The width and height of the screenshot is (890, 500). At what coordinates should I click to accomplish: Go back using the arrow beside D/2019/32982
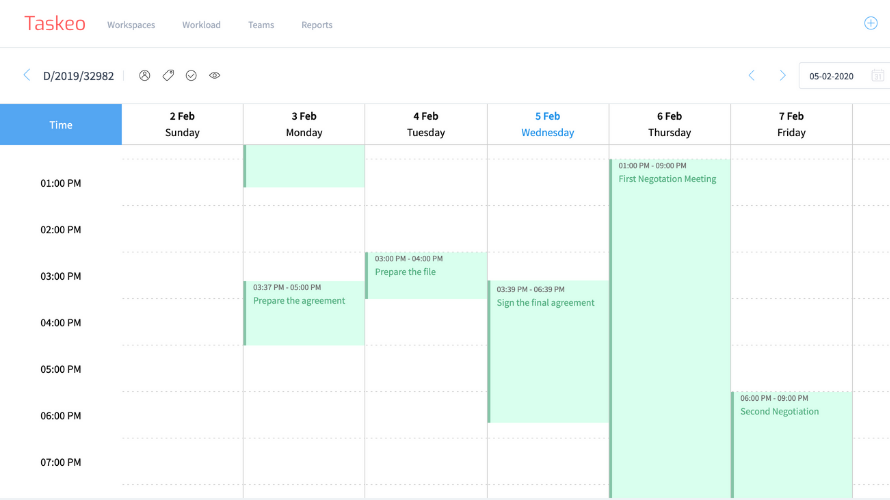pyautogui.click(x=27, y=75)
